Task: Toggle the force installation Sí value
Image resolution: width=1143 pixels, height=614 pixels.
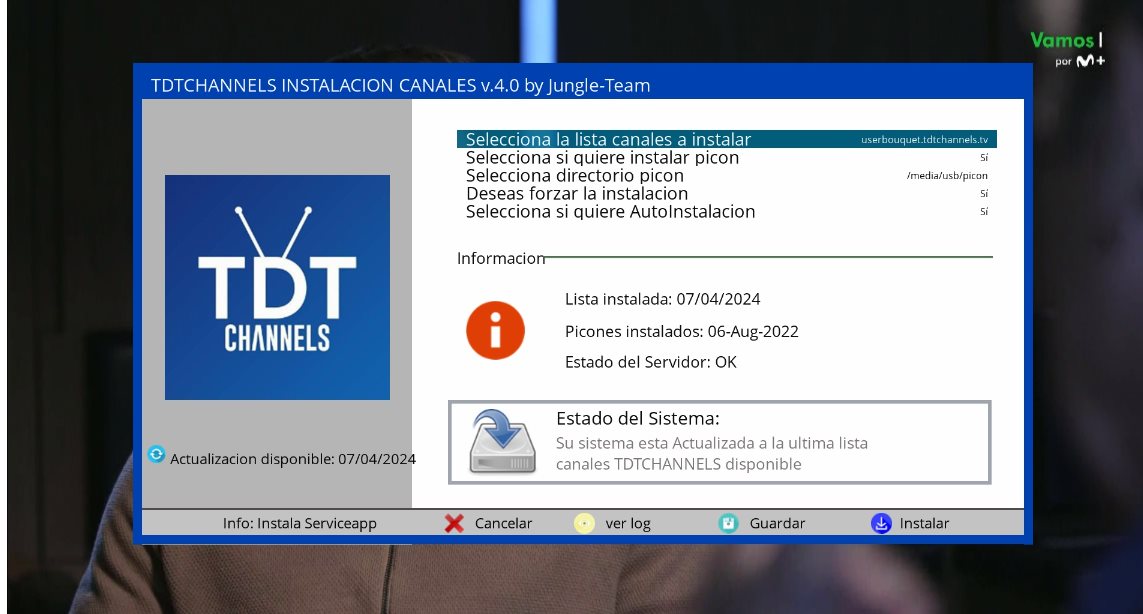Action: coord(983,194)
